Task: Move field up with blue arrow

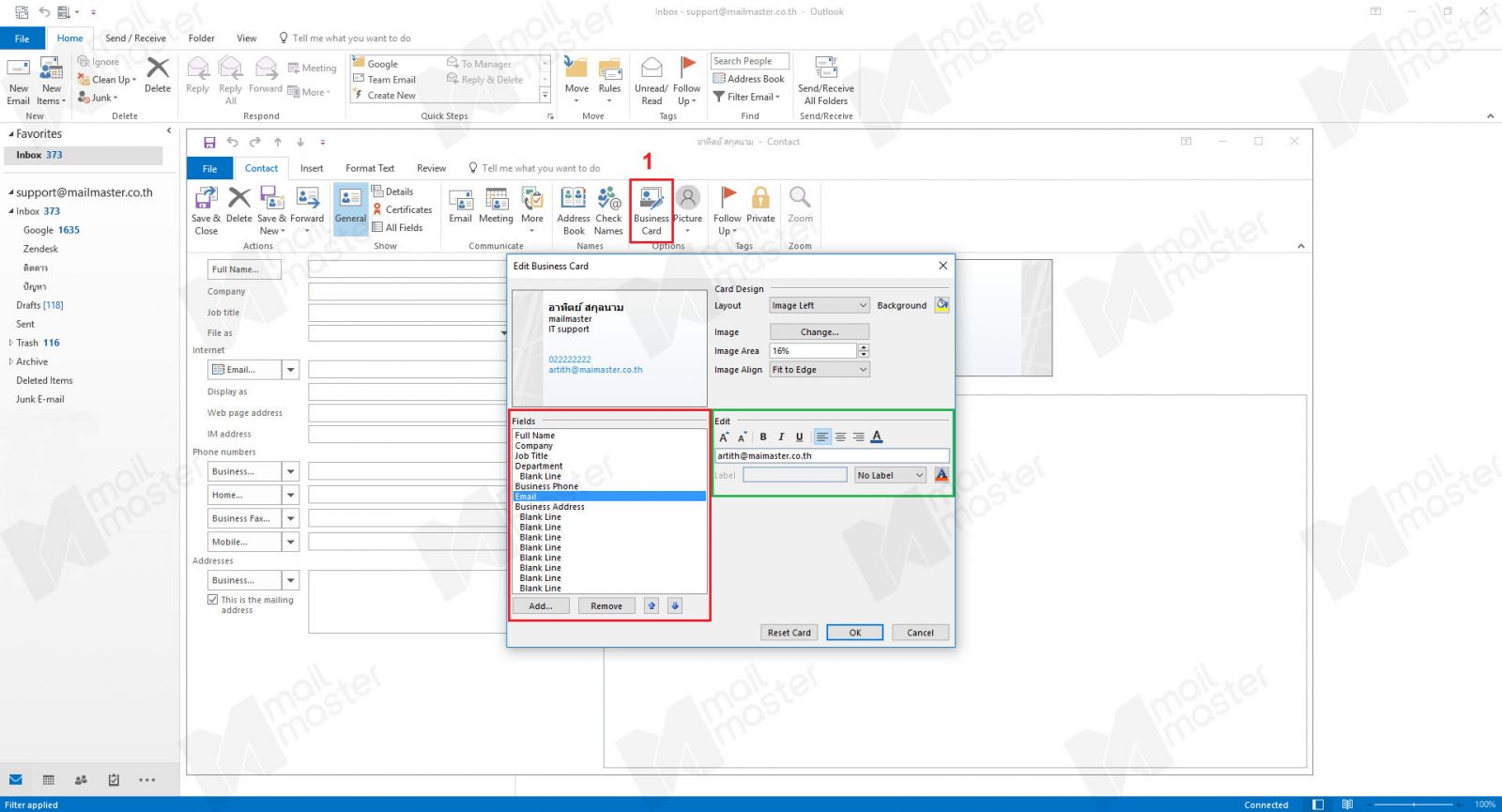Action: (x=651, y=606)
